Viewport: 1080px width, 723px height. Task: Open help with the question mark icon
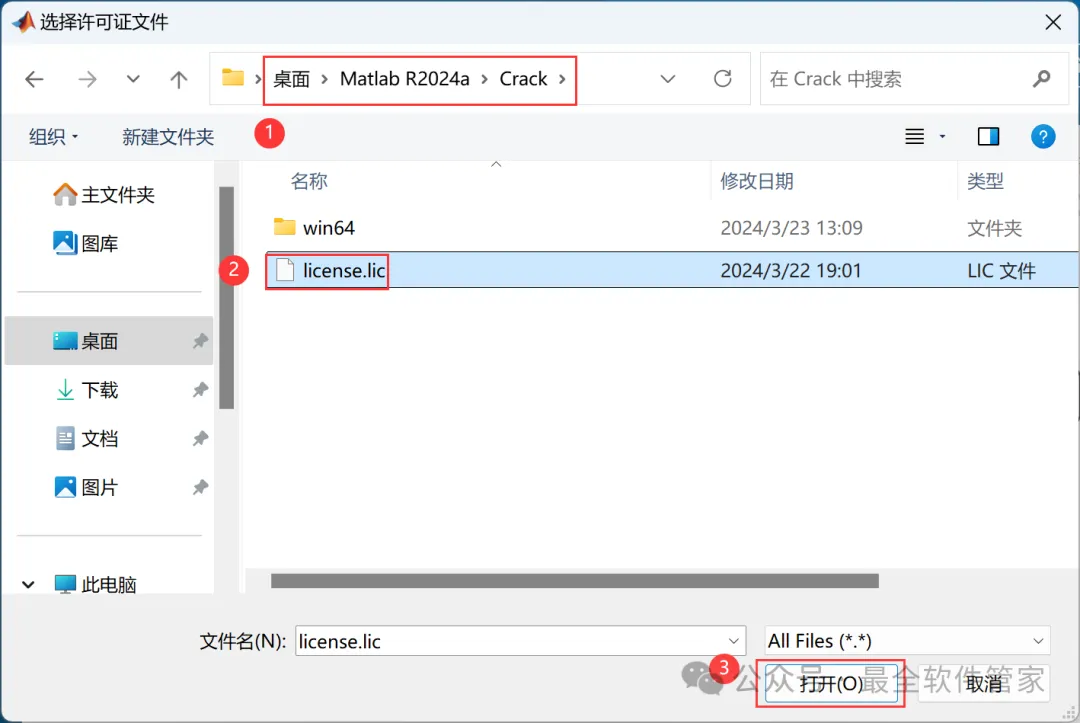click(1043, 136)
